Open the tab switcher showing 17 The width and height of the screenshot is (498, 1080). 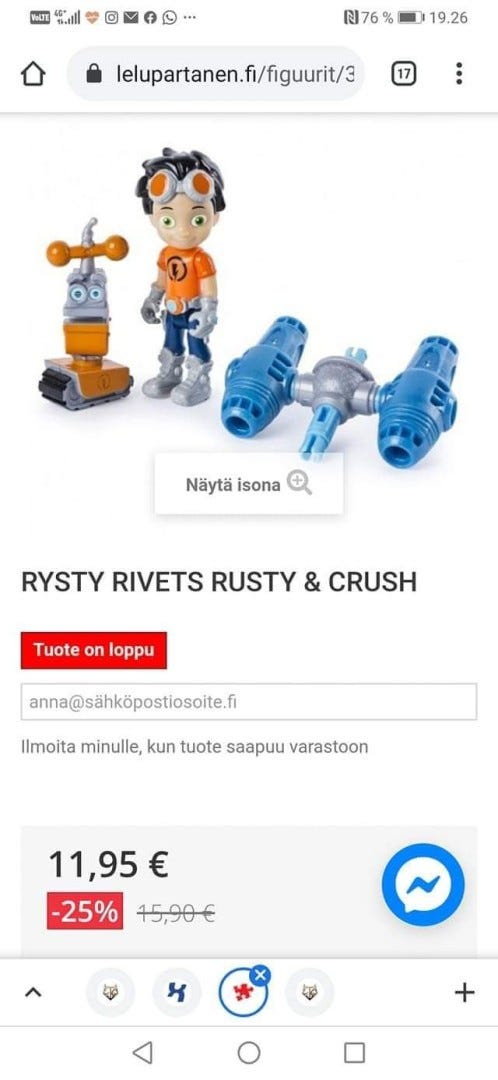(x=404, y=74)
